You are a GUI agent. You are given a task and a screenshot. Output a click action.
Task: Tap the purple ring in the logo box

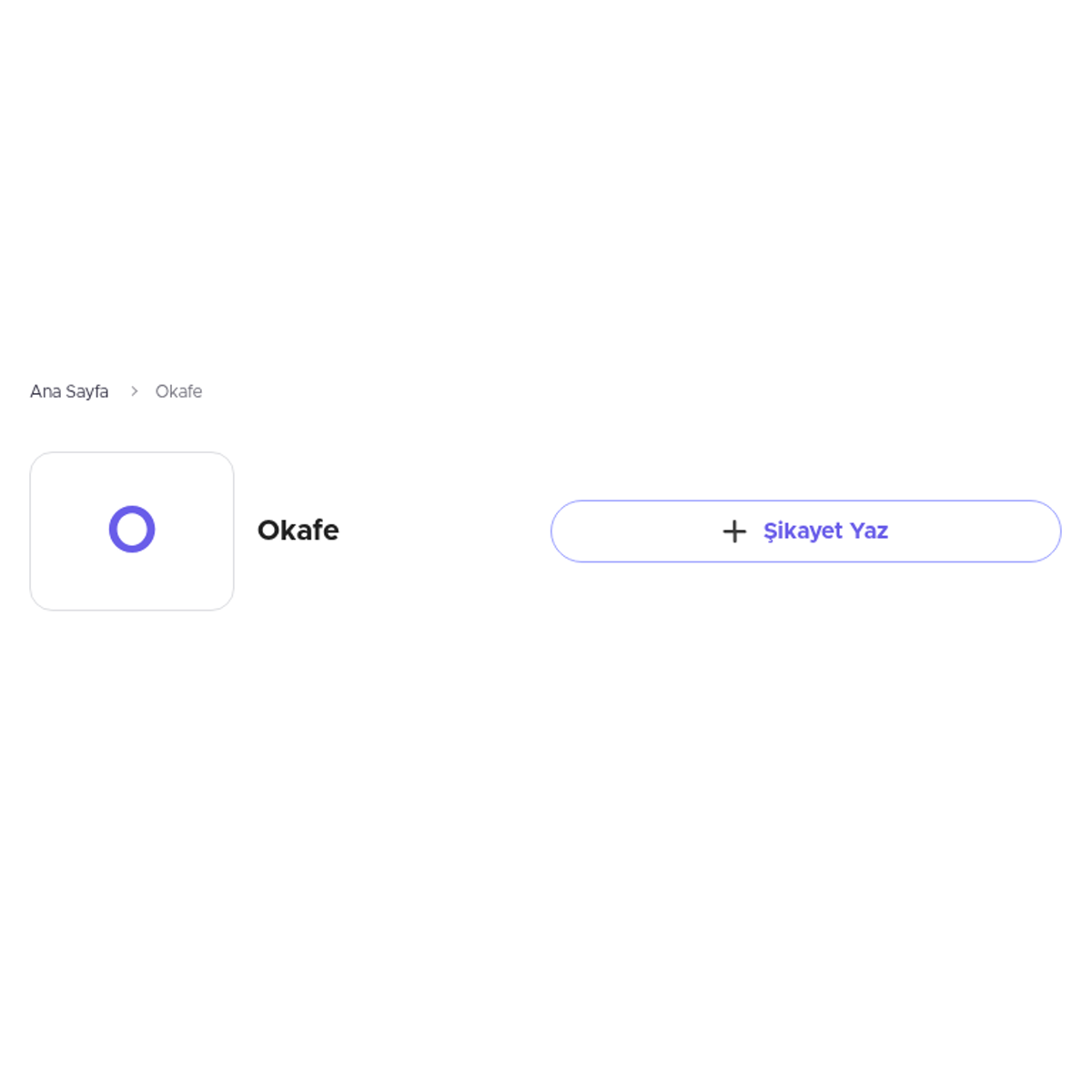pyautogui.click(x=132, y=530)
